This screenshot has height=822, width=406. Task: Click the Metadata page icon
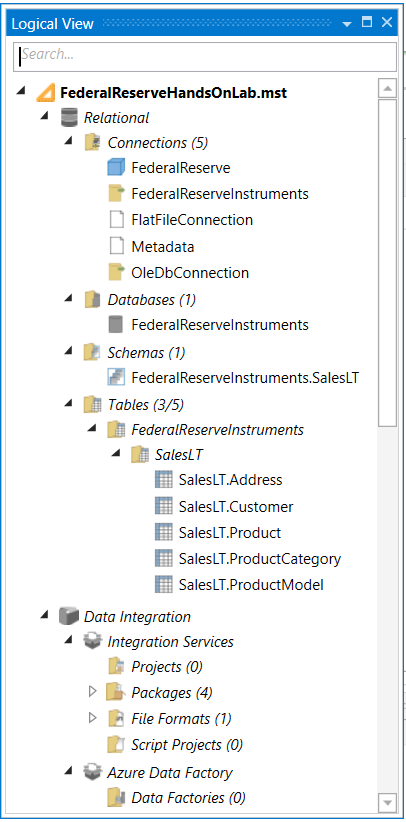(x=116, y=246)
